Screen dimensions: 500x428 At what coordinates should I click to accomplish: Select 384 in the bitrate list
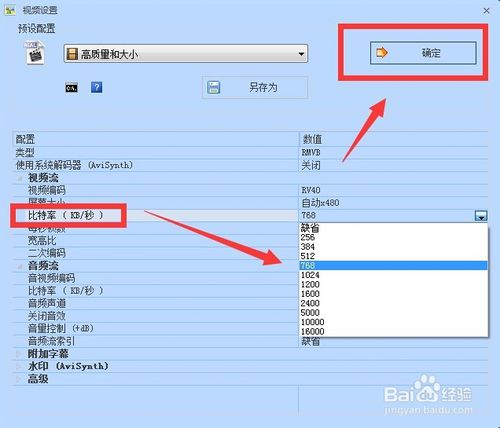(x=393, y=247)
